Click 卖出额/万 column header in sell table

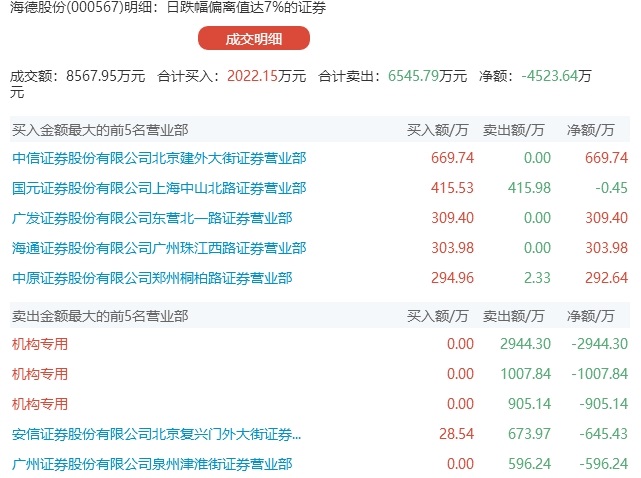pos(513,316)
